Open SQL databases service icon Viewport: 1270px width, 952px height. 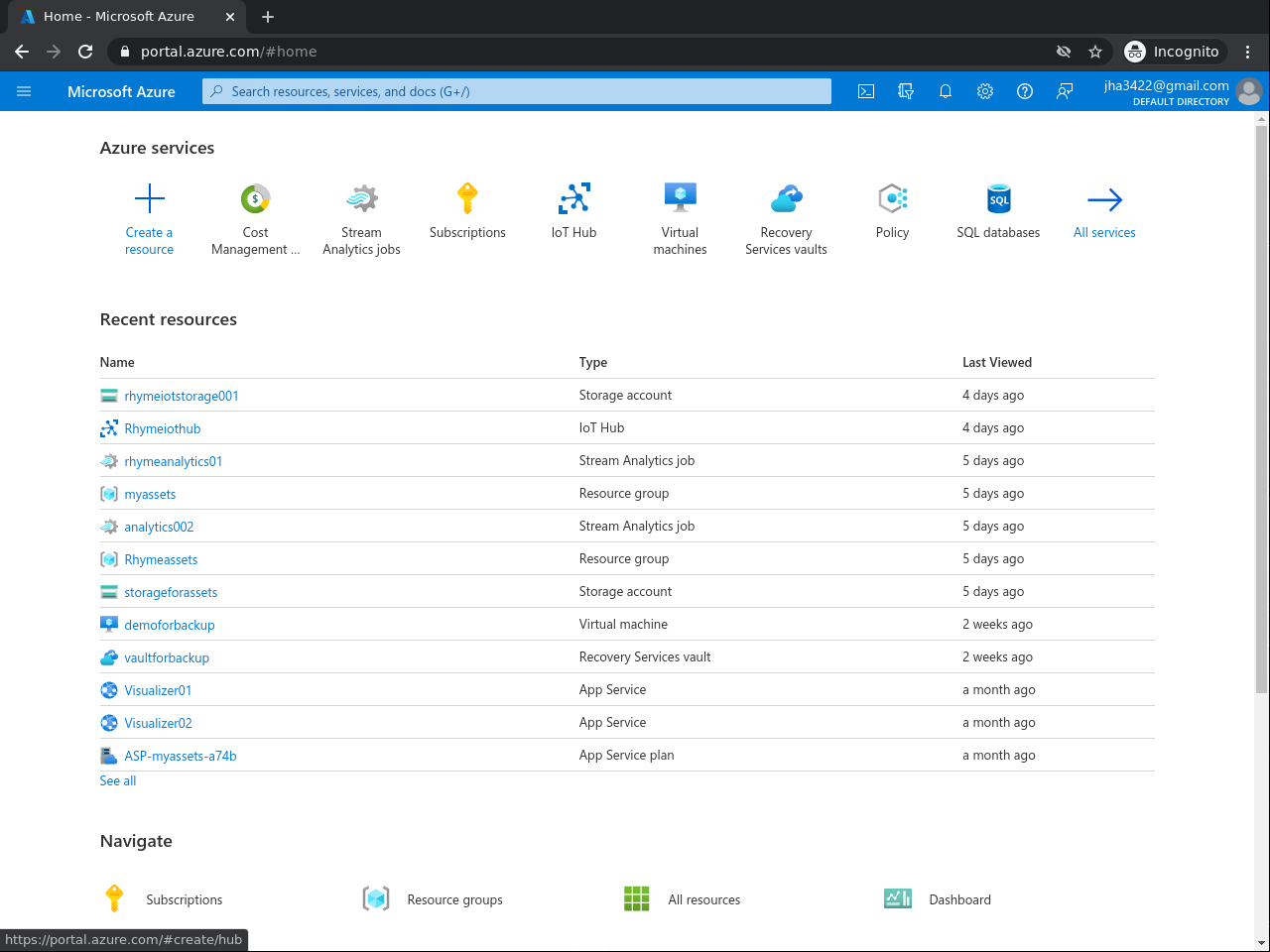click(998, 198)
